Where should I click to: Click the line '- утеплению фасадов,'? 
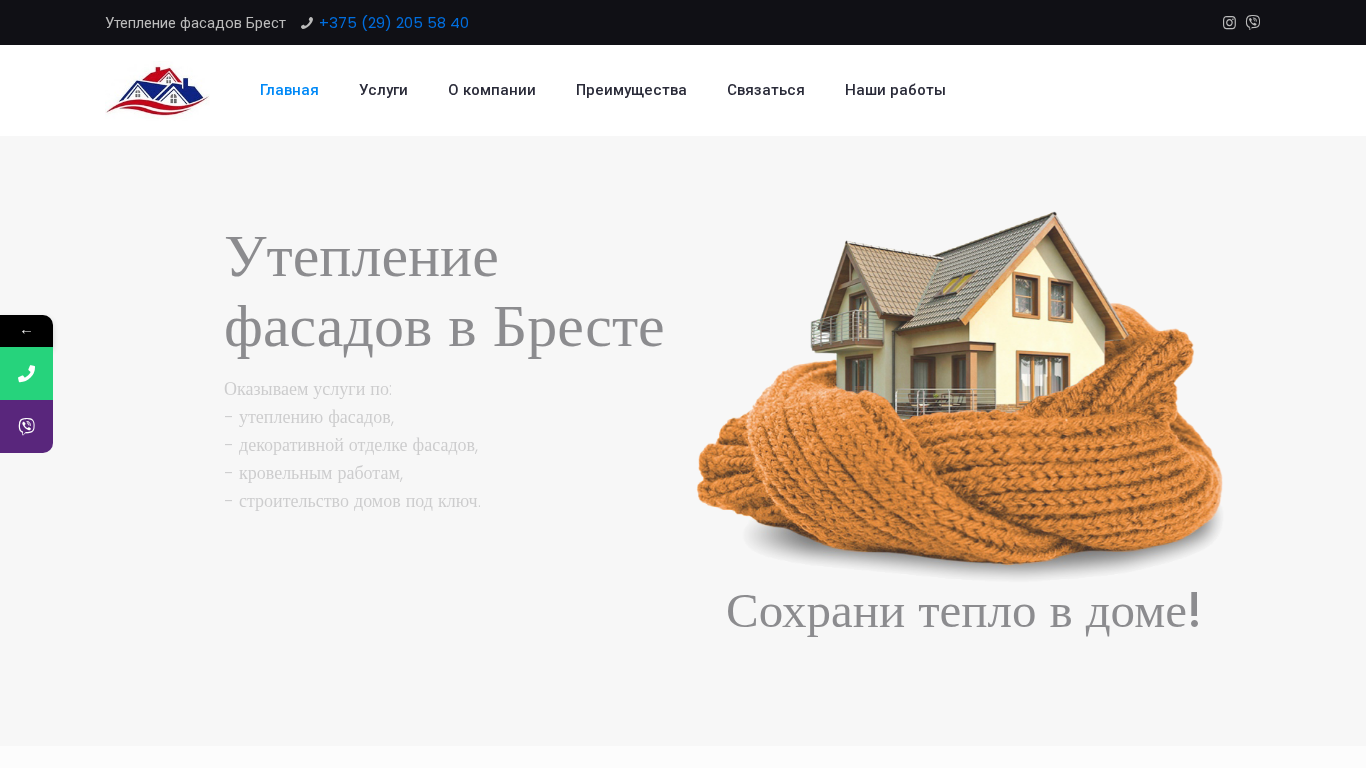coord(309,417)
